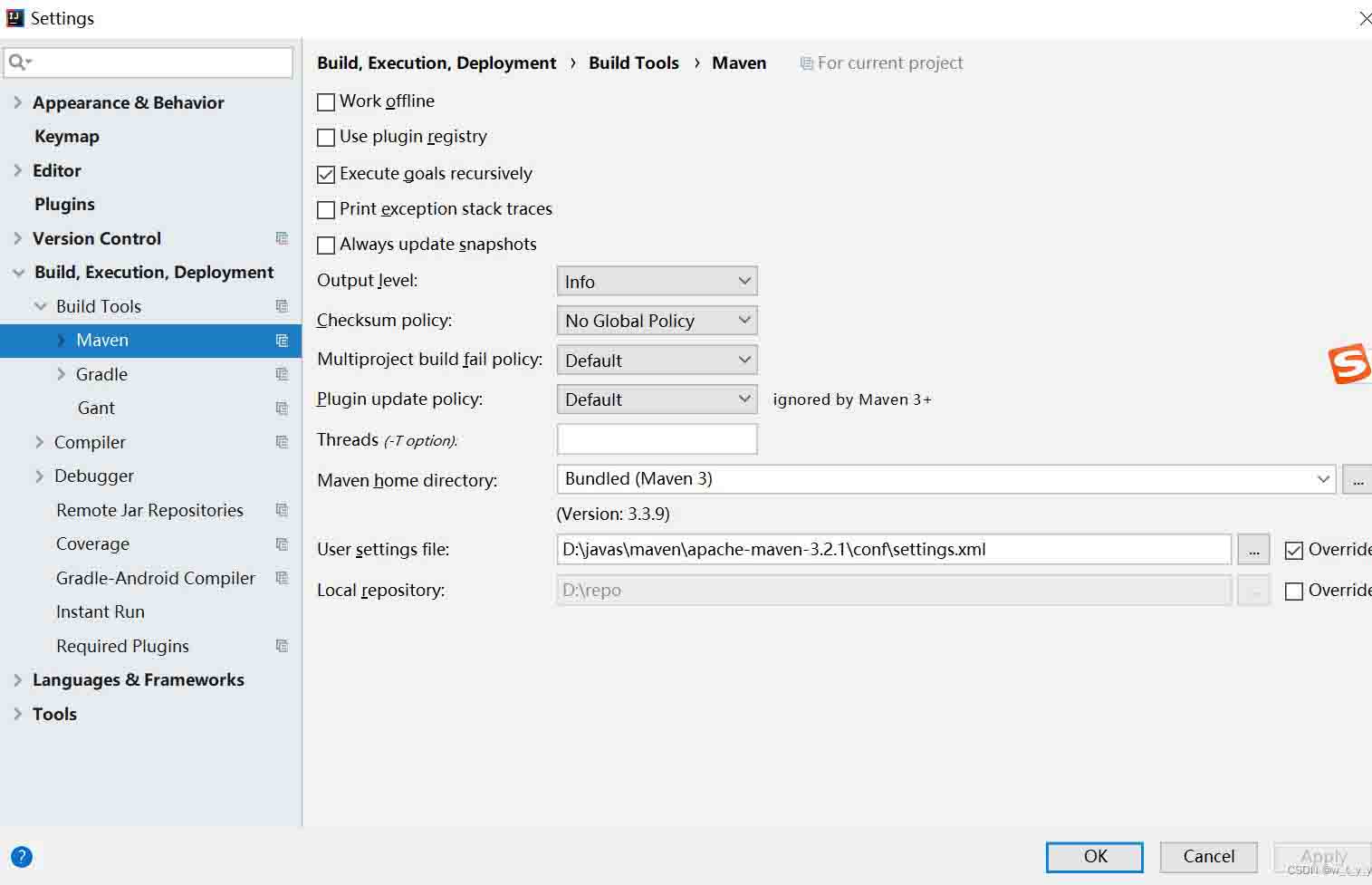Image resolution: width=1372 pixels, height=885 pixels.
Task: Click Build, Execution, Deployment breadcrumb
Action: coord(437,63)
